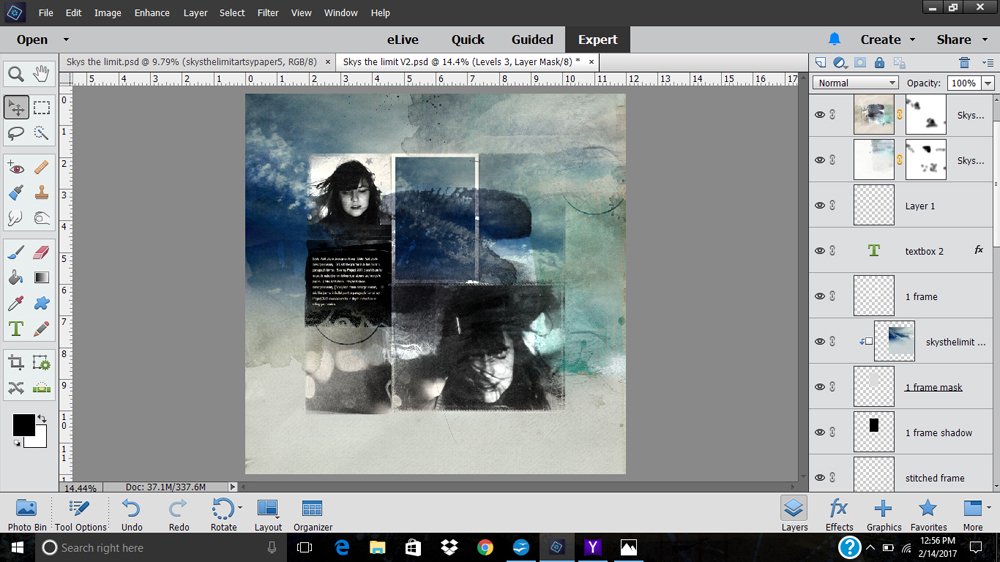Select the Content-Aware Move tool
1000x562 pixels.
click(x=16, y=388)
